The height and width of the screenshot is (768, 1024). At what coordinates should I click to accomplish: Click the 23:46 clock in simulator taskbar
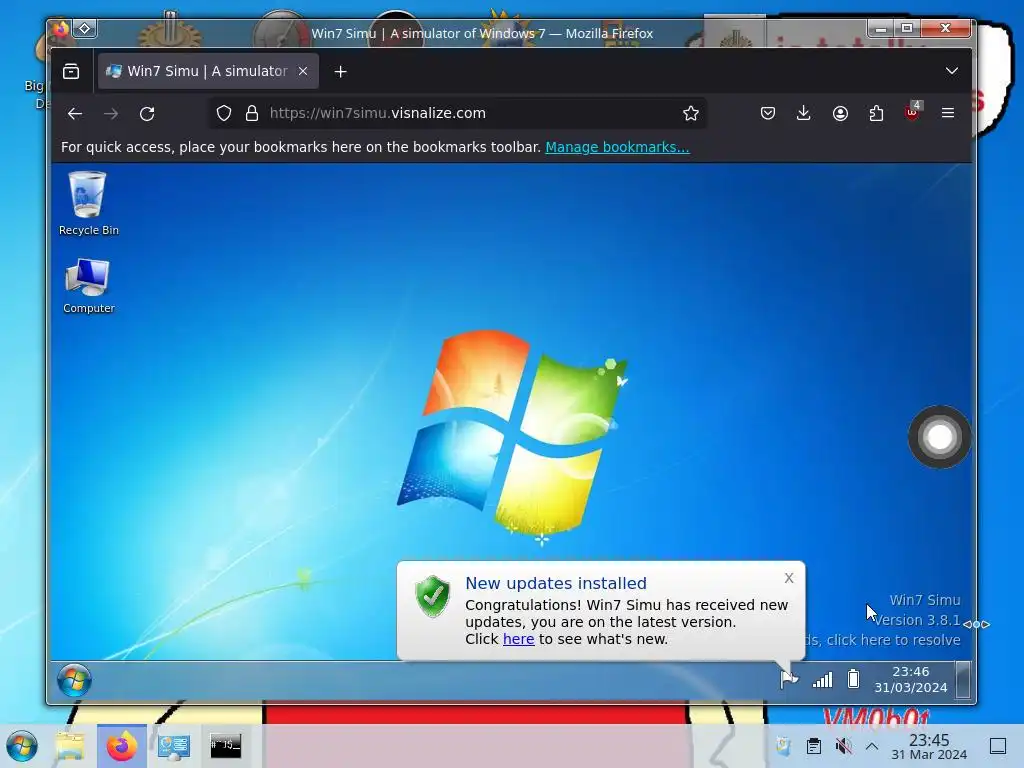(x=911, y=679)
